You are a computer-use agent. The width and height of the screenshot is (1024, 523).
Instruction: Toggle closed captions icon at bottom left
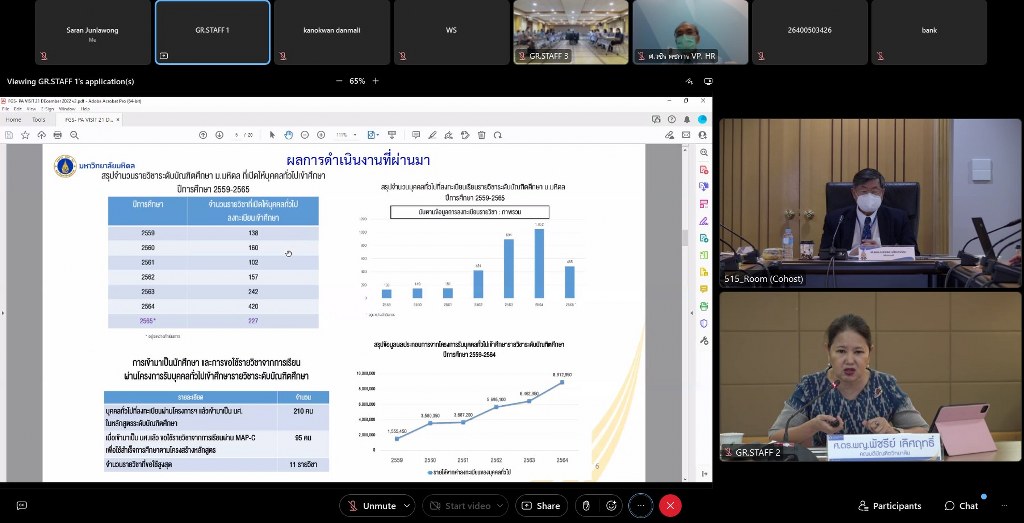[x=22, y=505]
